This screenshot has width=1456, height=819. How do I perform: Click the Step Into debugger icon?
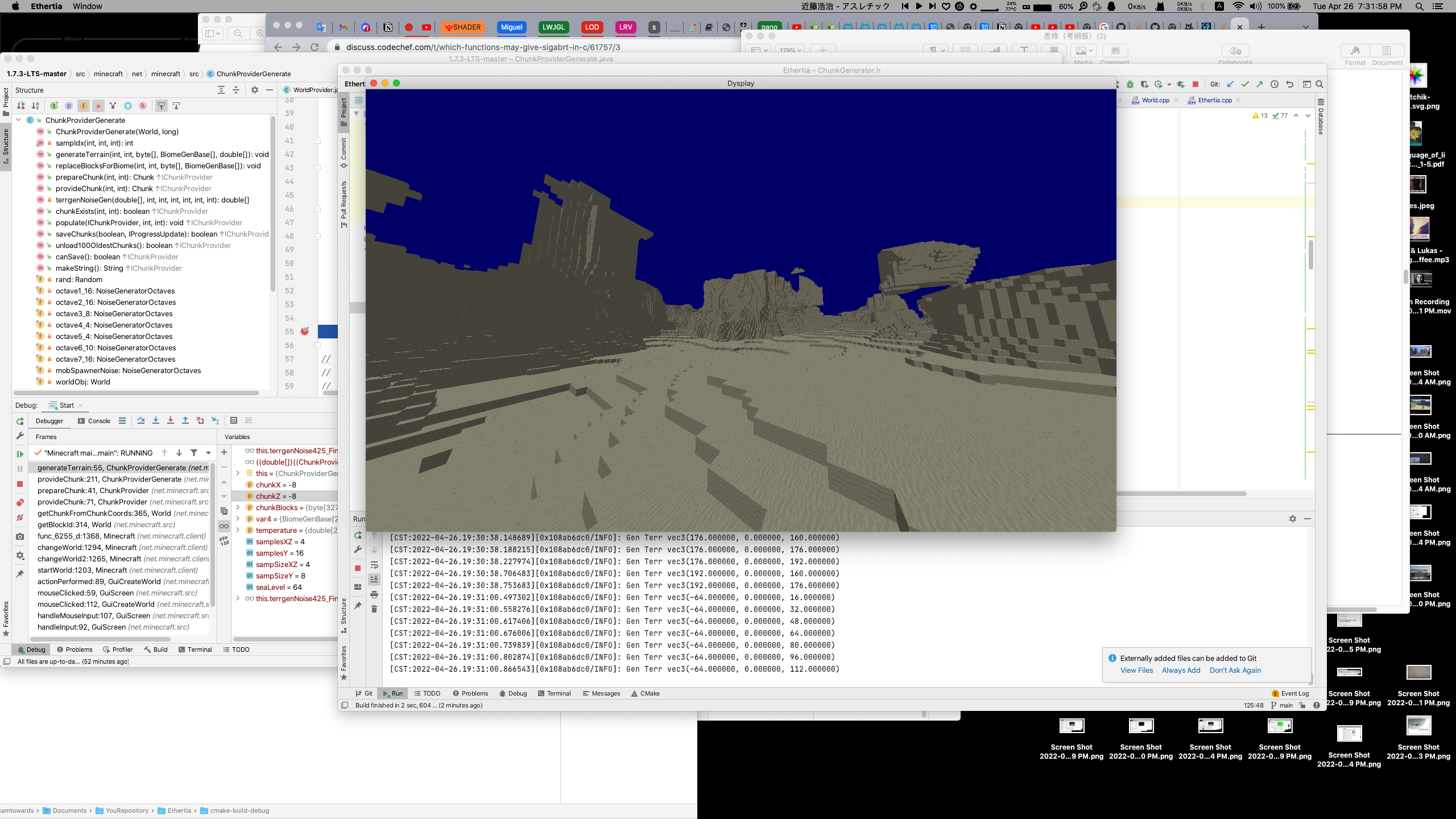(x=156, y=421)
